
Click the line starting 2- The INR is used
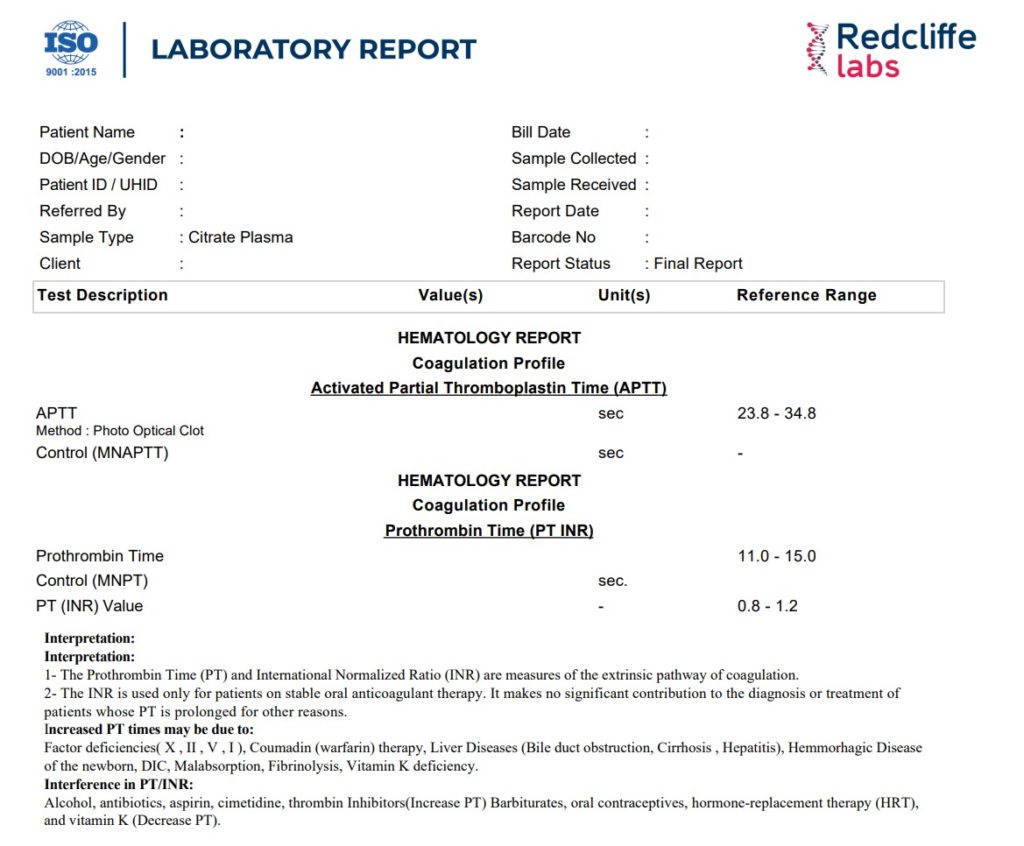[x=472, y=693]
